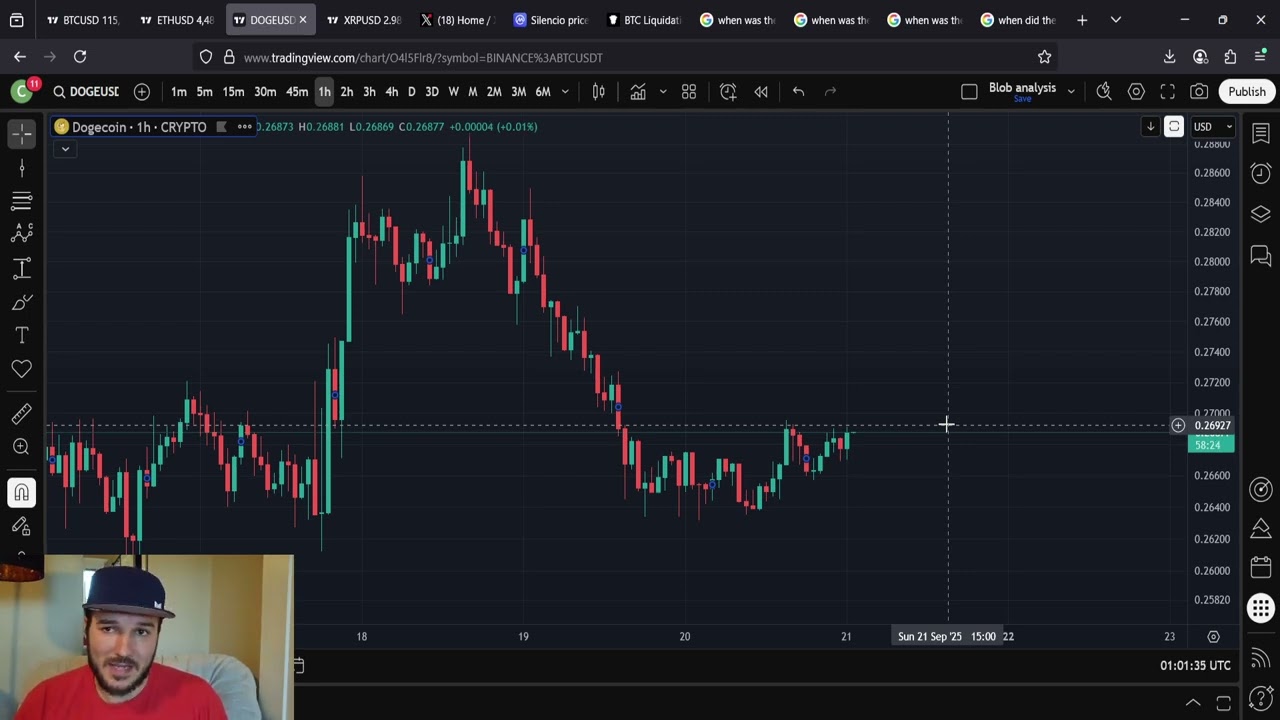Undo the last chart action

click(x=798, y=92)
